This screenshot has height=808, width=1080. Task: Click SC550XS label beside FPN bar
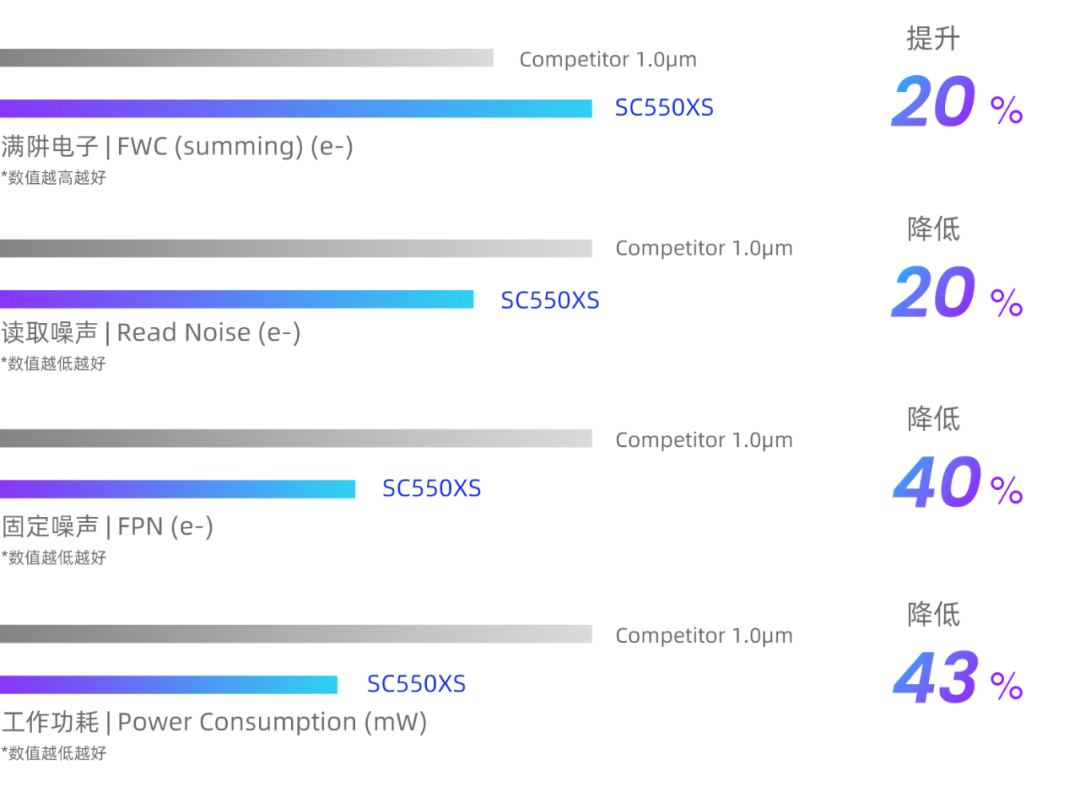tap(432, 488)
